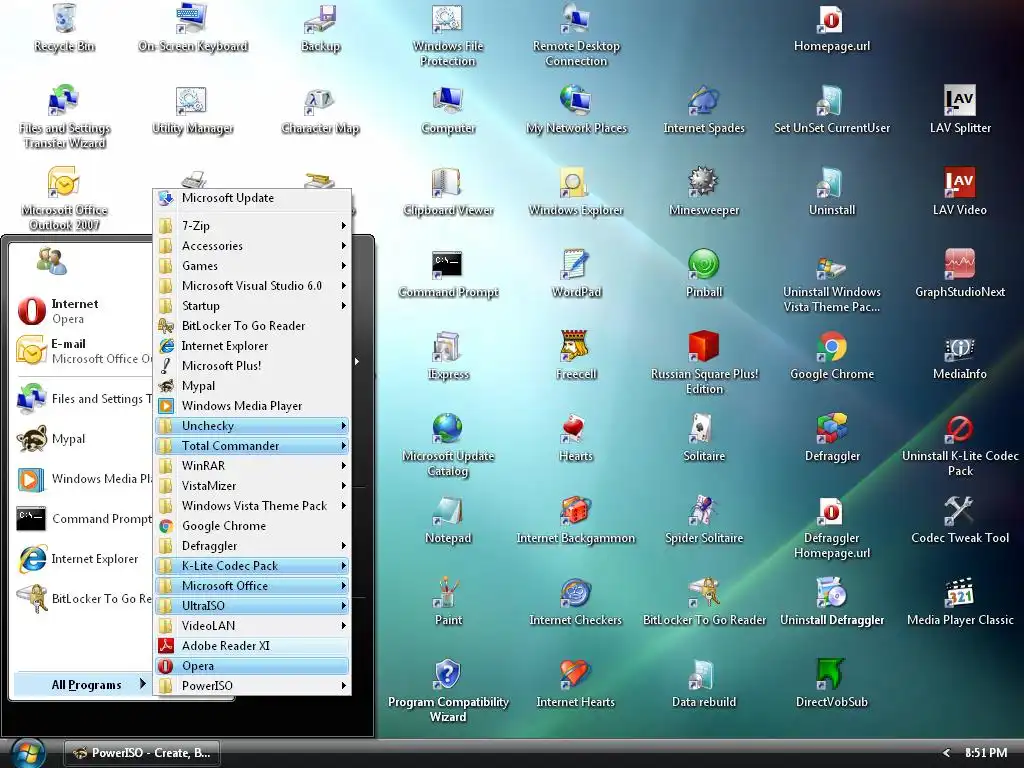Expand the PowerISO submenu
The image size is (1024, 768).
pos(252,686)
